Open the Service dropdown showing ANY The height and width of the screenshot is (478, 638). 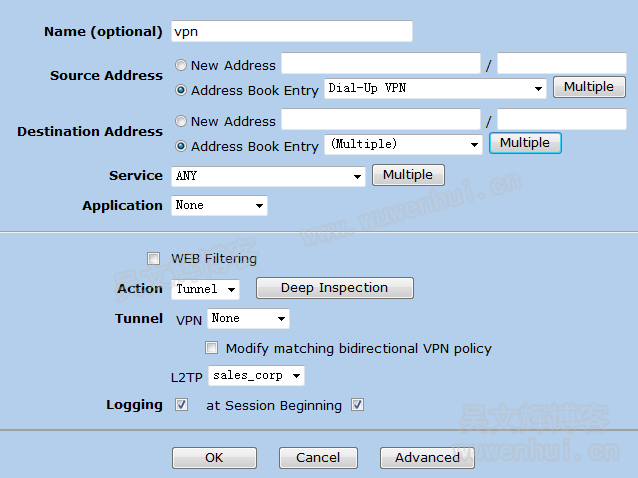pyautogui.click(x=267, y=176)
